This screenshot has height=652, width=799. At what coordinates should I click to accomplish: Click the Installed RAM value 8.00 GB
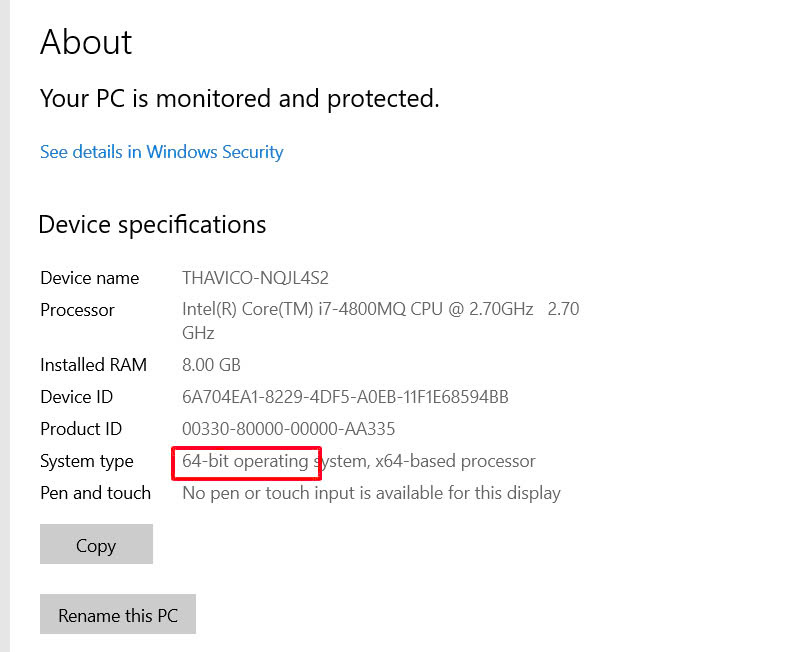coord(211,365)
